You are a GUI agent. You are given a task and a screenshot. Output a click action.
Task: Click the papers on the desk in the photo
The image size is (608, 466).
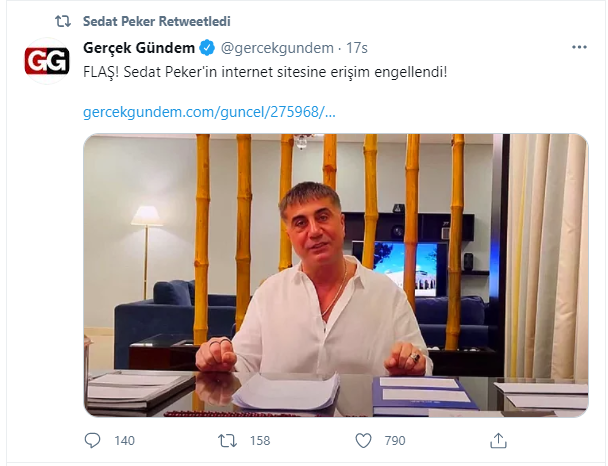[x=286, y=392]
